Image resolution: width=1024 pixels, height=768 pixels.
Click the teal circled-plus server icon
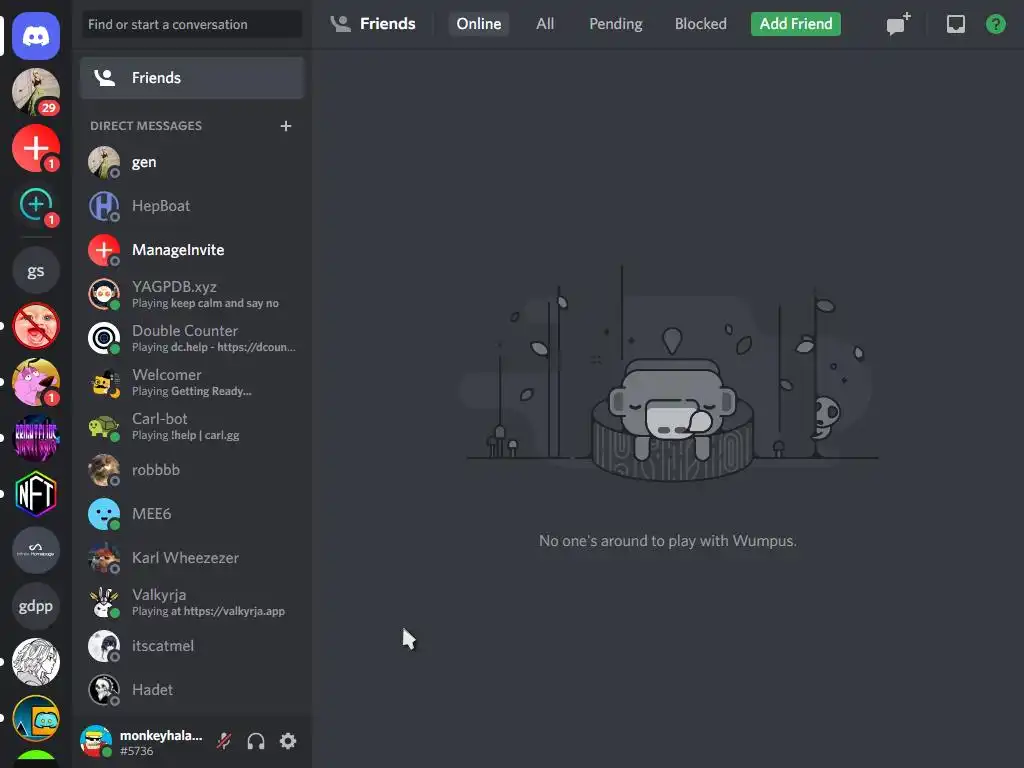[x=36, y=204]
